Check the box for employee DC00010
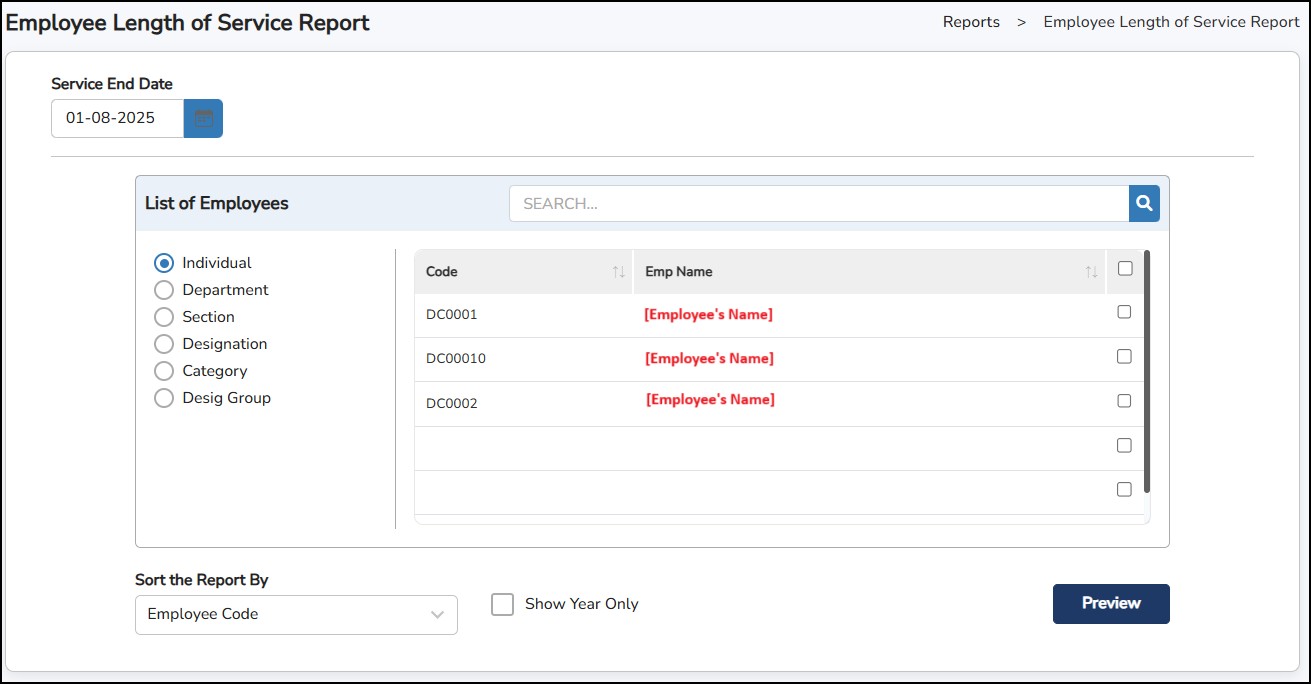The height and width of the screenshot is (684, 1311). tap(1124, 356)
